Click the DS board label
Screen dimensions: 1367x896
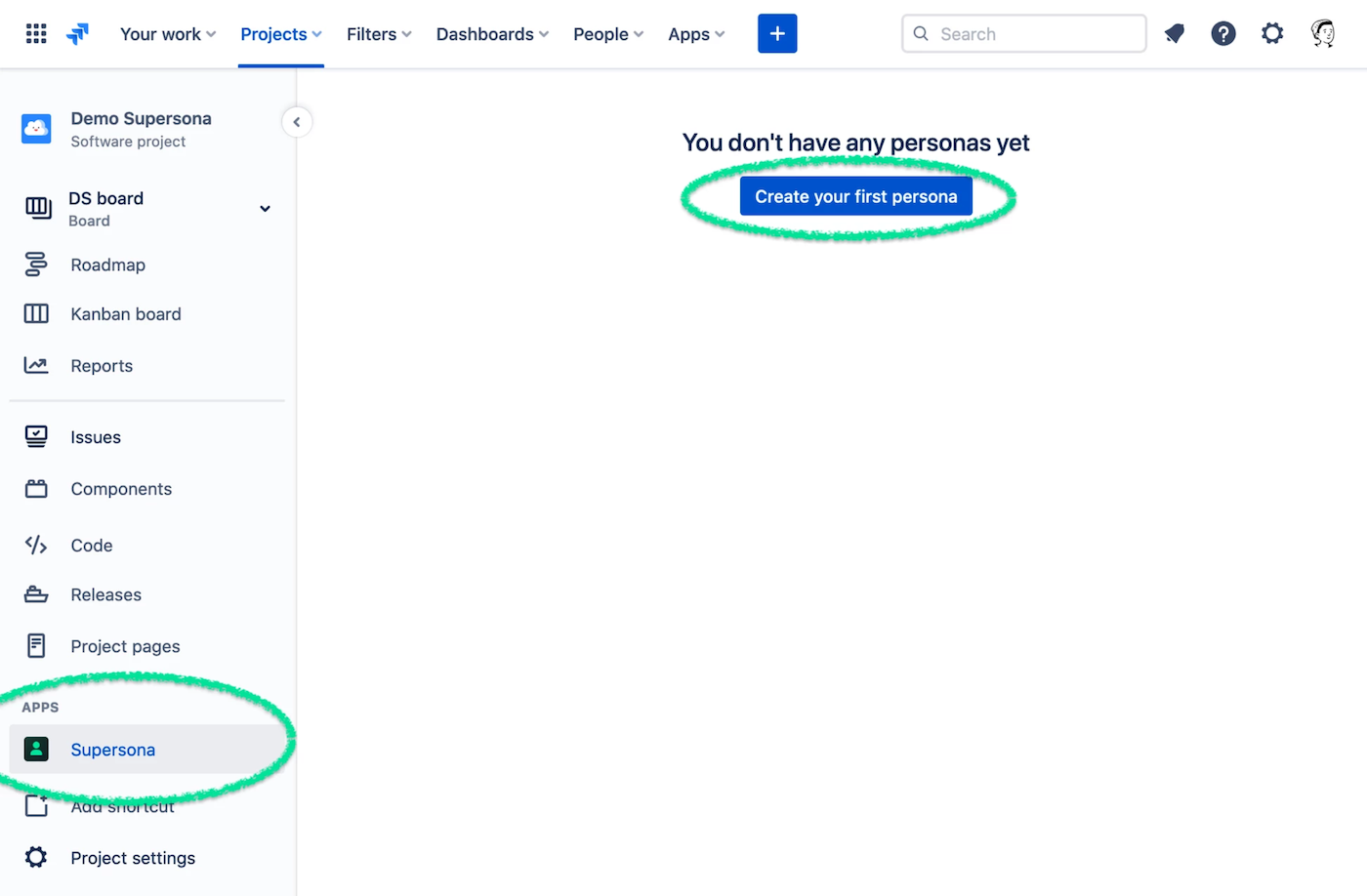coord(106,198)
